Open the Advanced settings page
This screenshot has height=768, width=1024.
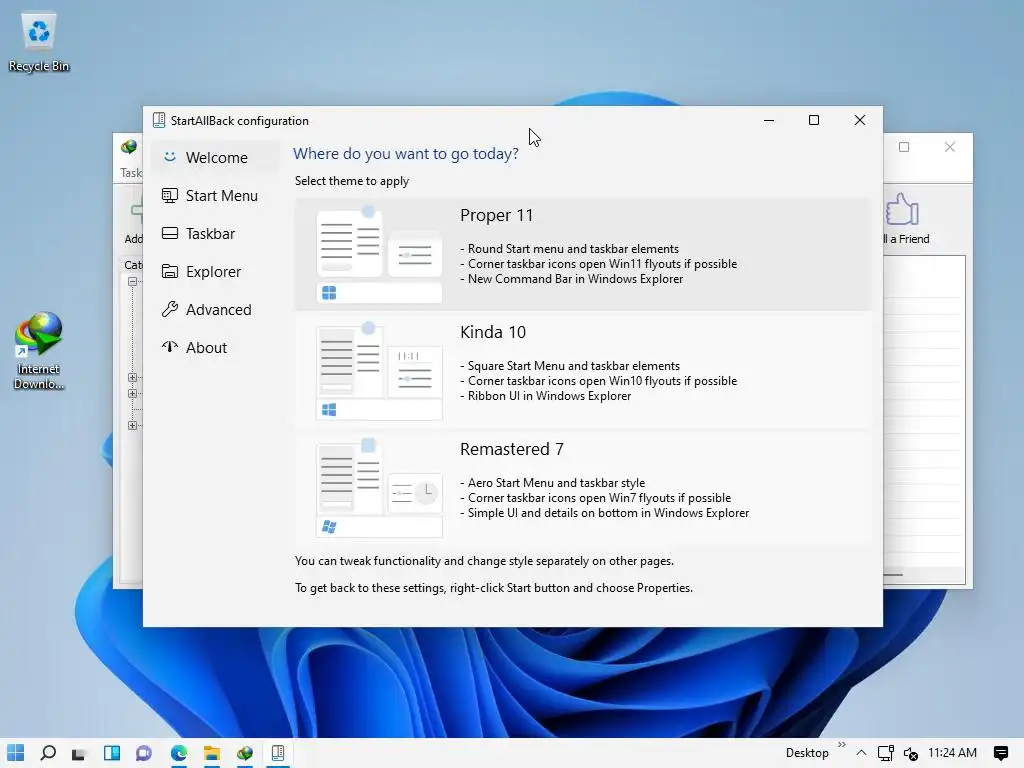[216, 309]
